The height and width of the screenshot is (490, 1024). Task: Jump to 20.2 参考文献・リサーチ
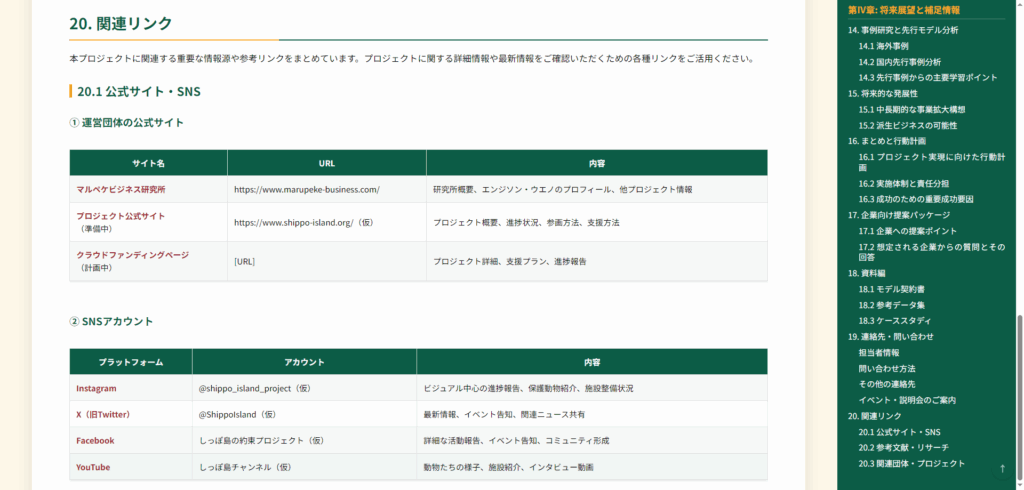point(903,448)
